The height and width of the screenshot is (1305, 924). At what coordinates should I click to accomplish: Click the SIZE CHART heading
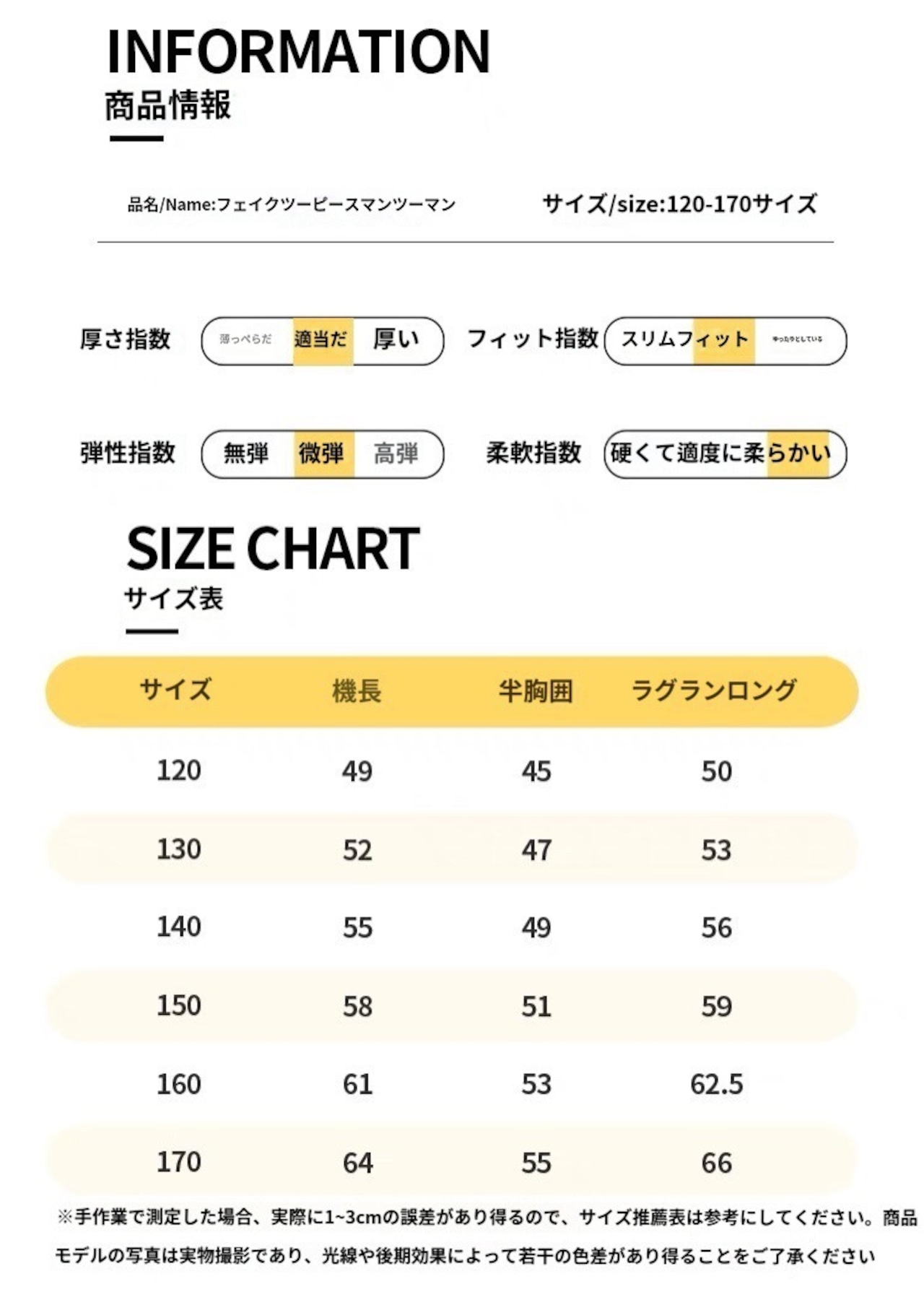coord(273,549)
